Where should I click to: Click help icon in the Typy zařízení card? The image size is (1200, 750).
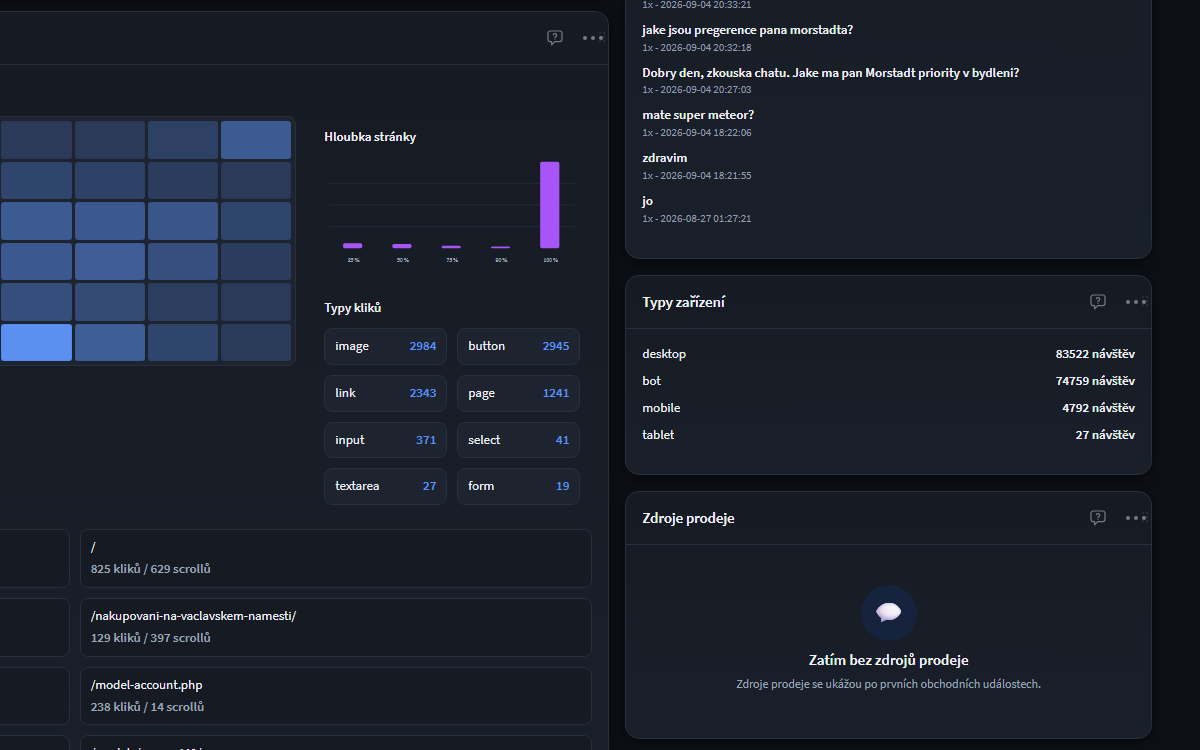coord(1098,301)
